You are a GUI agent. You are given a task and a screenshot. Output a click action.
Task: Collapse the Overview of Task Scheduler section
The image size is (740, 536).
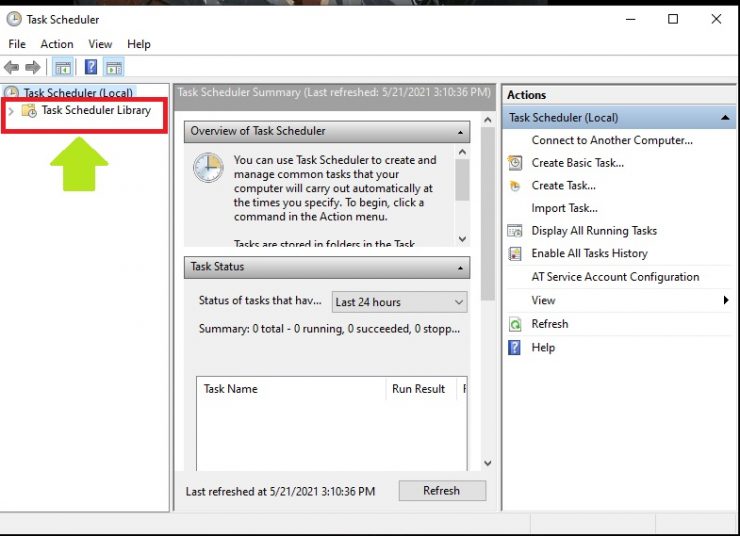(x=460, y=132)
